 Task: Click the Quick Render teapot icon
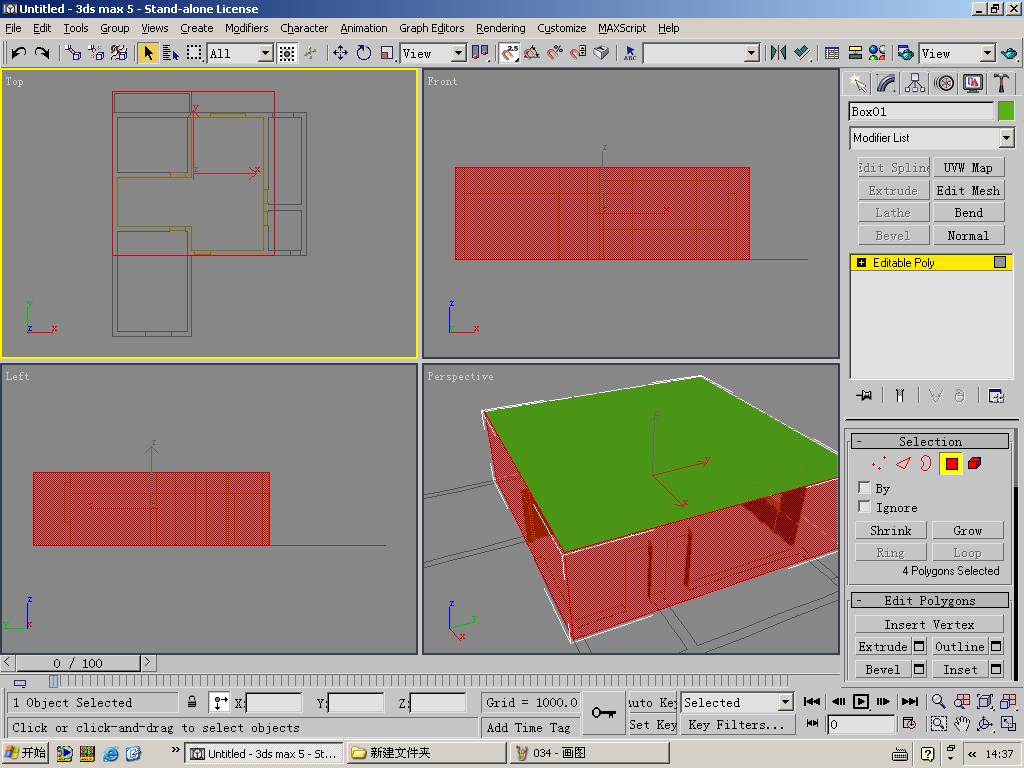pyautogui.click(x=1009, y=53)
